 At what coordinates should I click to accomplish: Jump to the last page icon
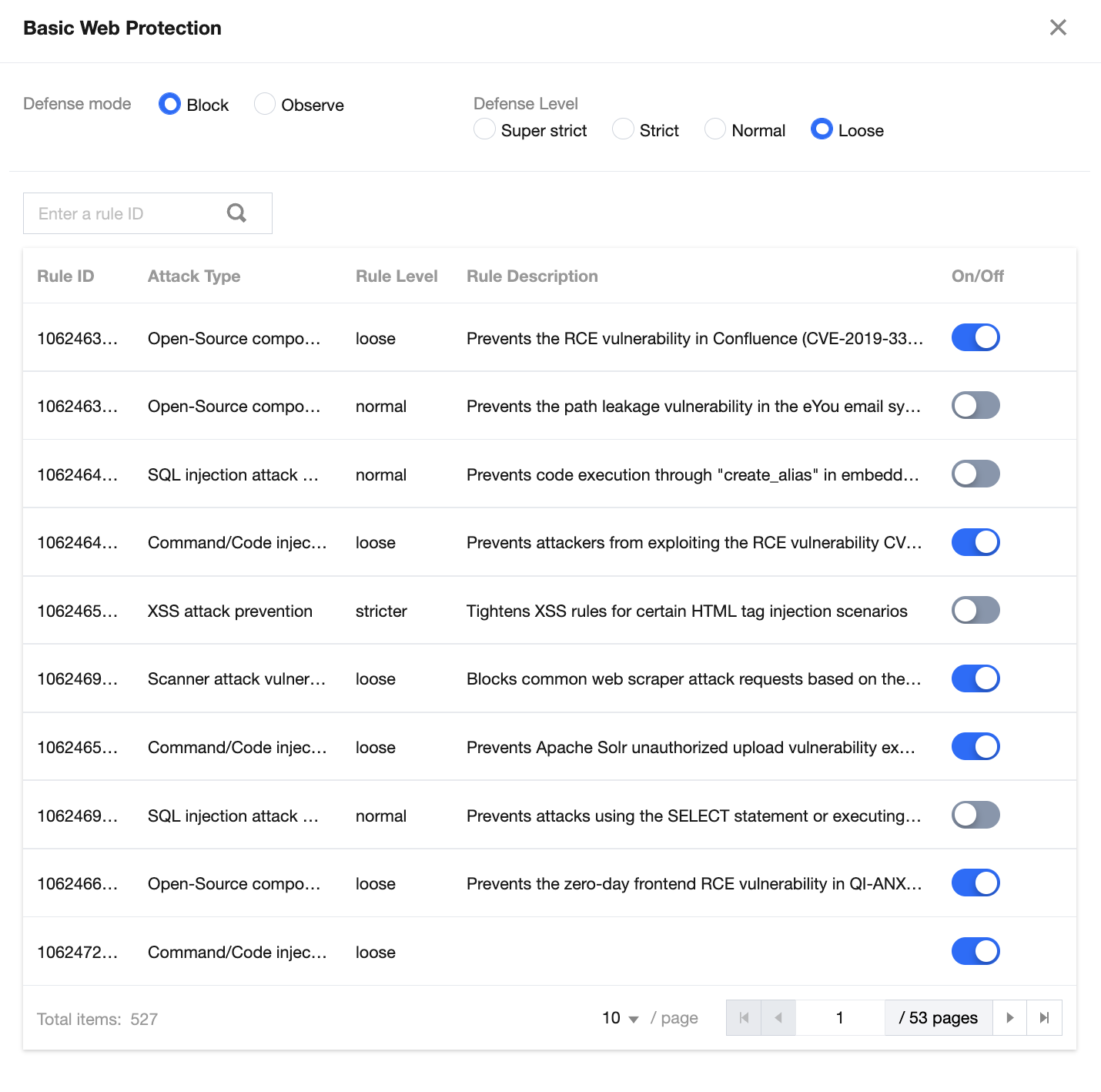click(1044, 1018)
